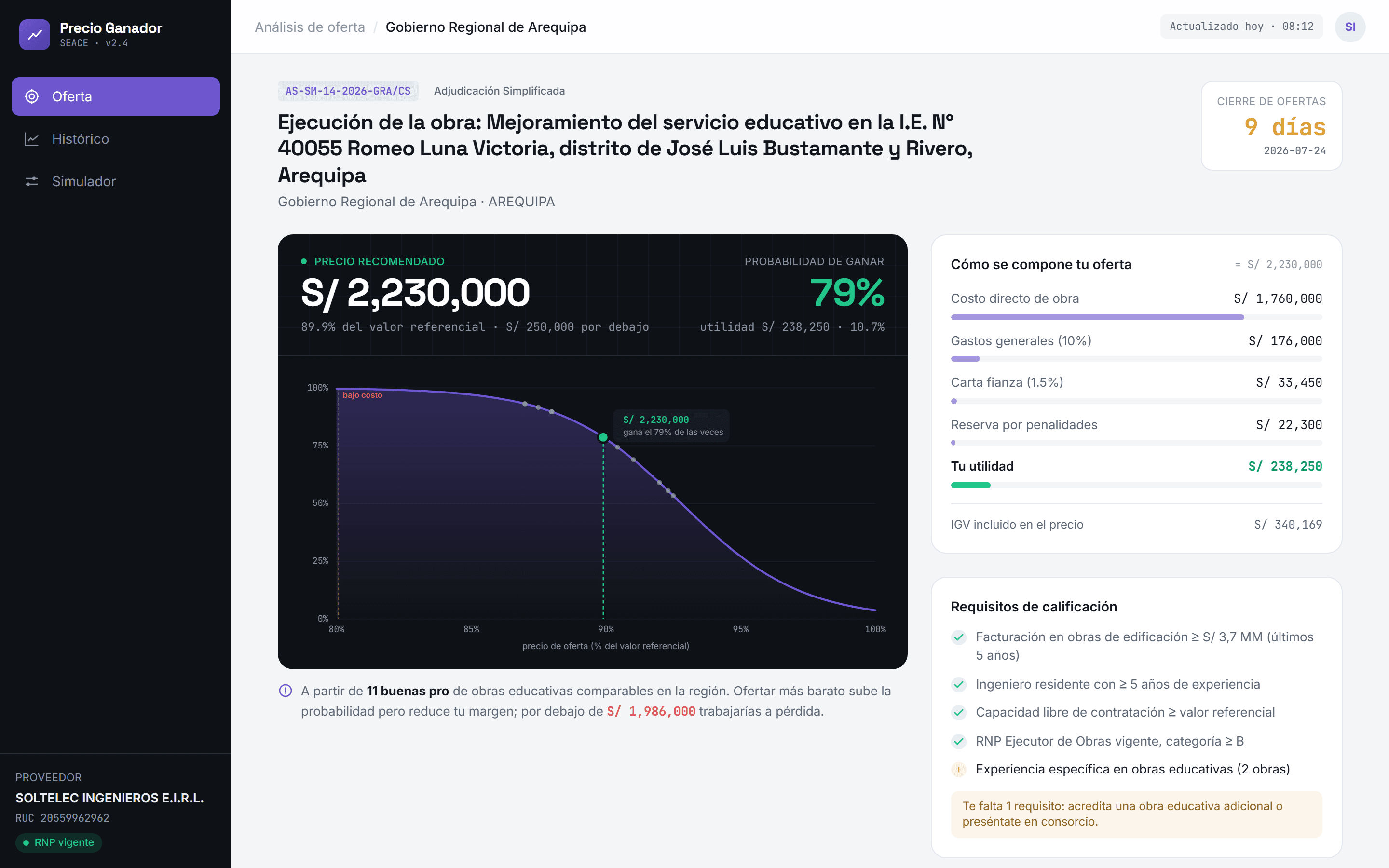
Task: Click the utilidad S/ 238,250 · 10.7% subtitle
Action: click(792, 326)
